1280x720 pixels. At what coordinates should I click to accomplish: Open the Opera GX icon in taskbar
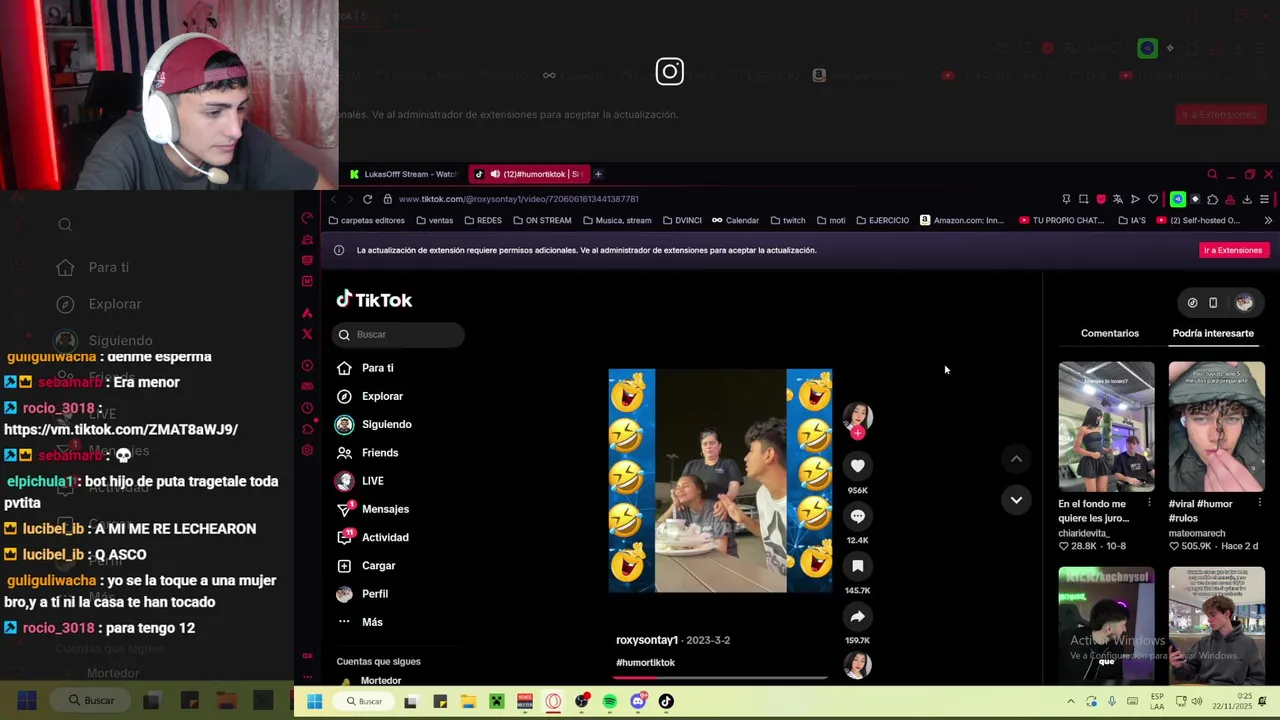coord(553,701)
